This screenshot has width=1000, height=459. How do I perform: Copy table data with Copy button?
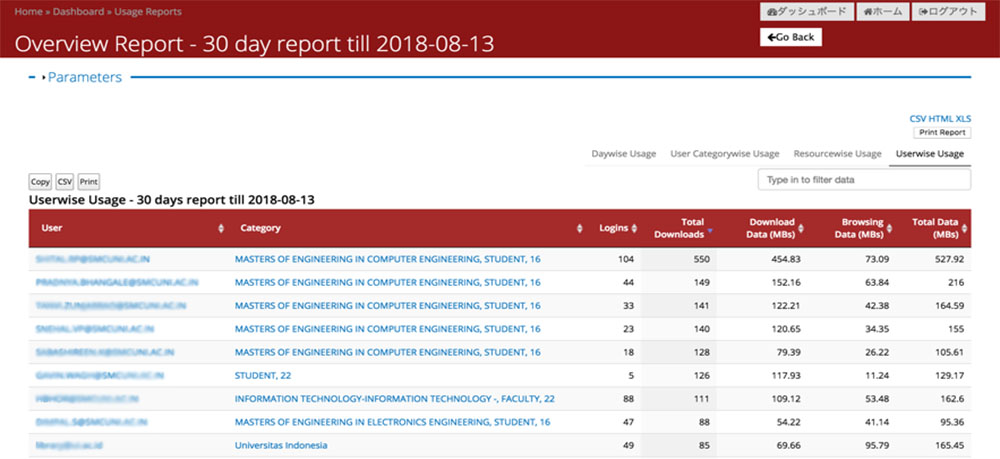pos(40,182)
